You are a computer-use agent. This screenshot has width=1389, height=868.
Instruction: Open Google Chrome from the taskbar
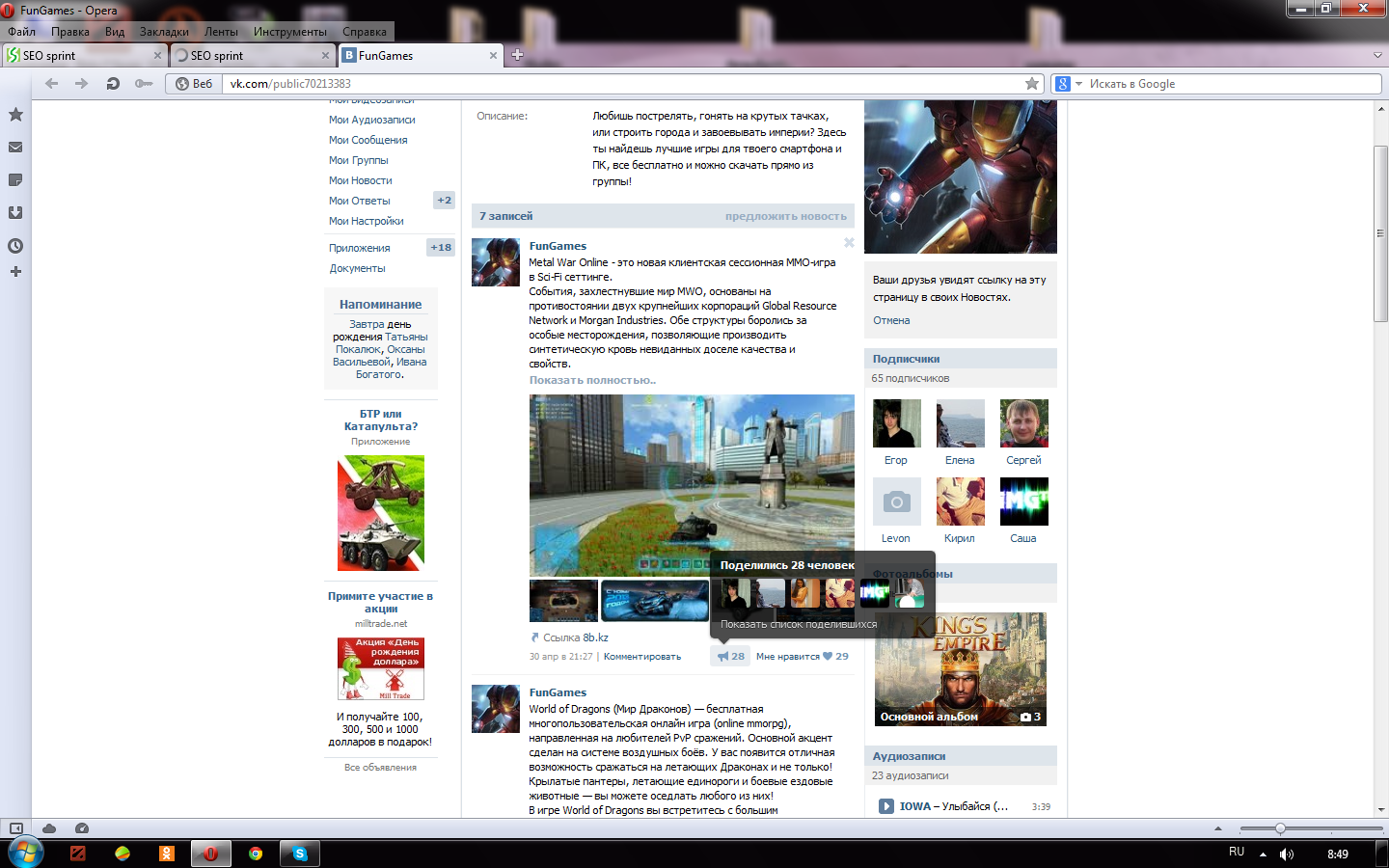256,854
